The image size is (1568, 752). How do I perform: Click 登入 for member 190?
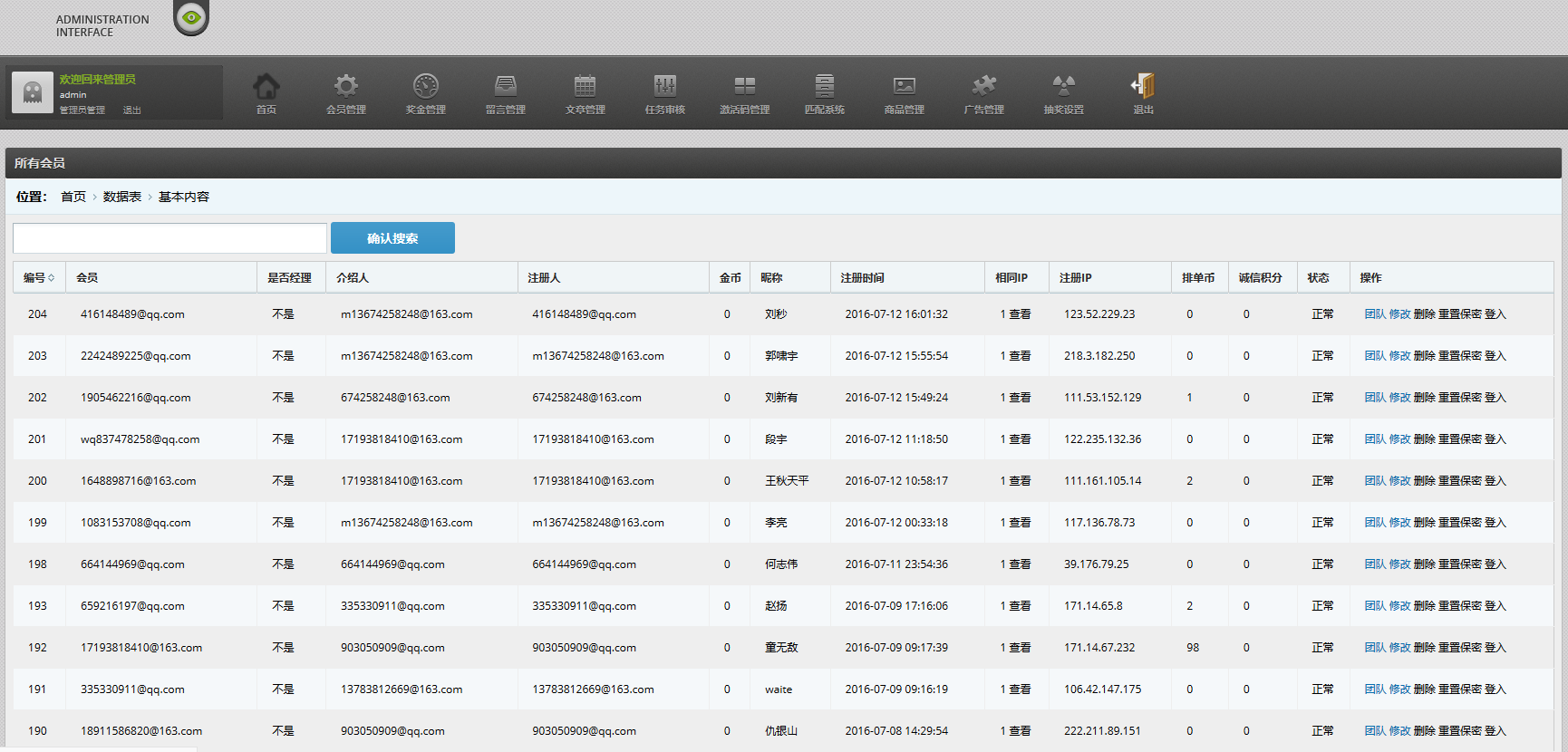[1495, 731]
